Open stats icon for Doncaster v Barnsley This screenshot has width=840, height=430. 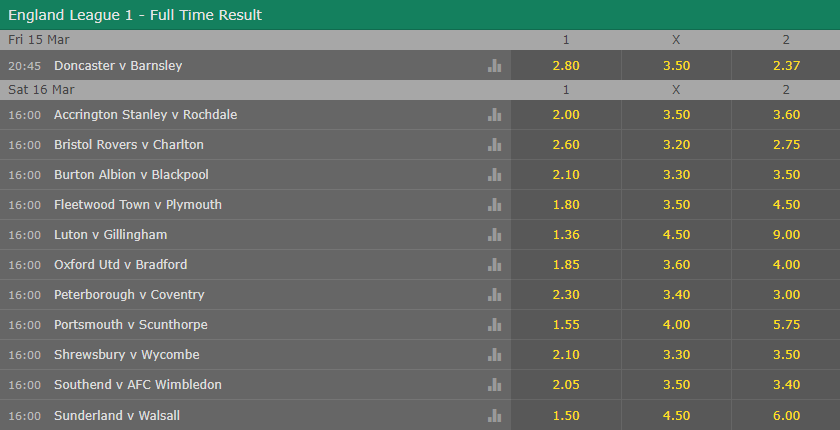[x=494, y=65]
